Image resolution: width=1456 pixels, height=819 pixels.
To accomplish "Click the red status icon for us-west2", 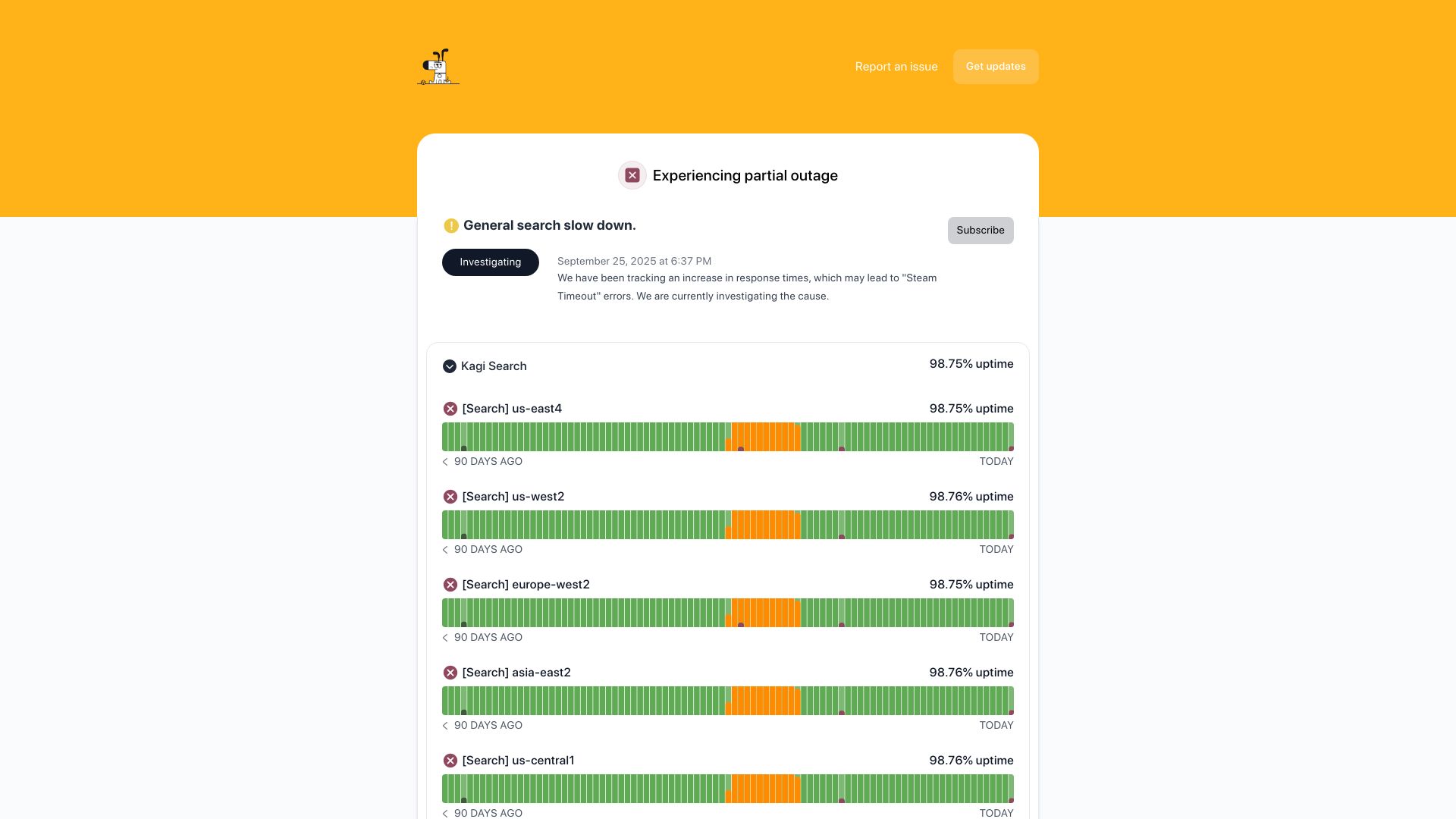I will click(x=450, y=497).
